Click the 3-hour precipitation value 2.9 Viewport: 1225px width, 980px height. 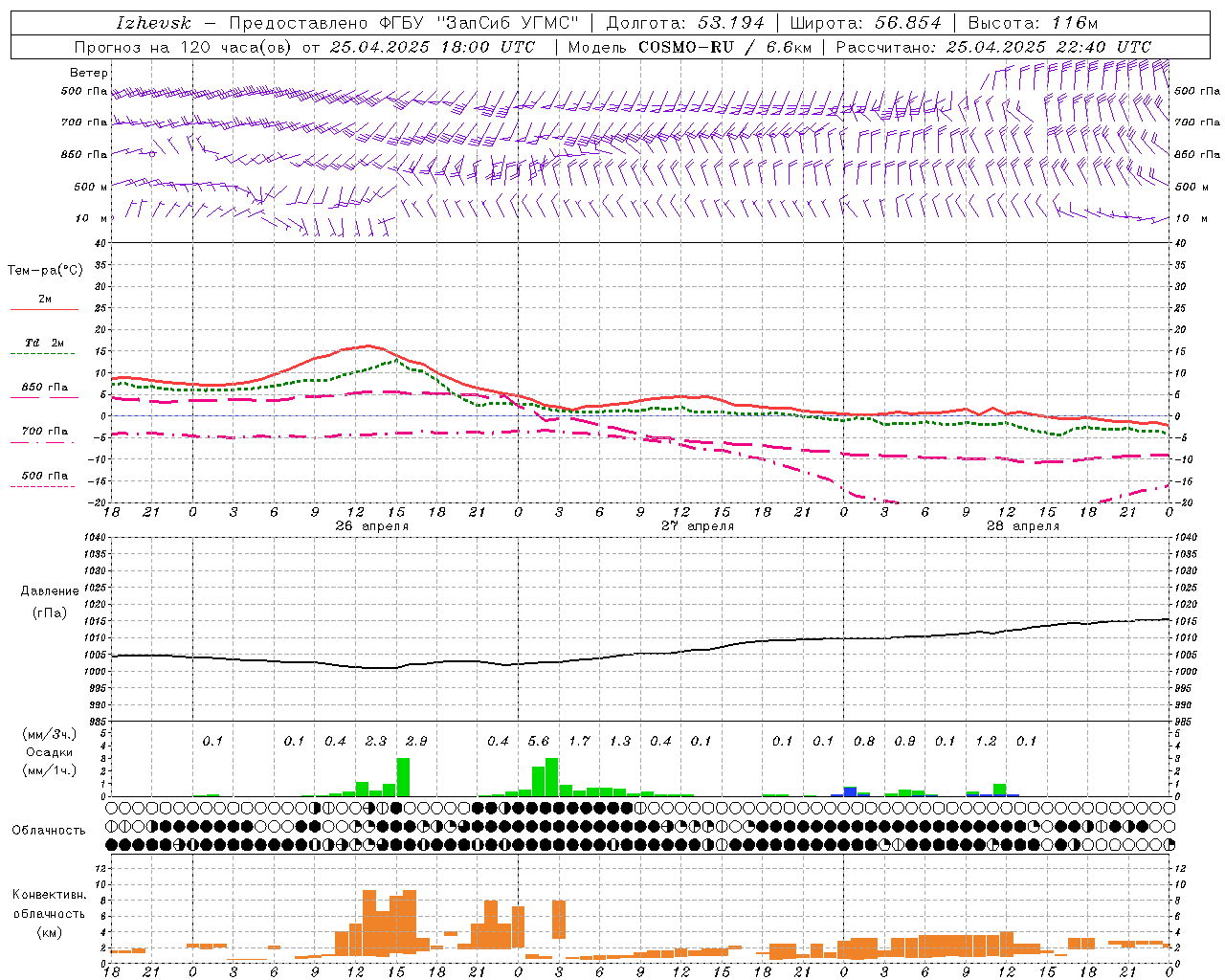point(416,742)
